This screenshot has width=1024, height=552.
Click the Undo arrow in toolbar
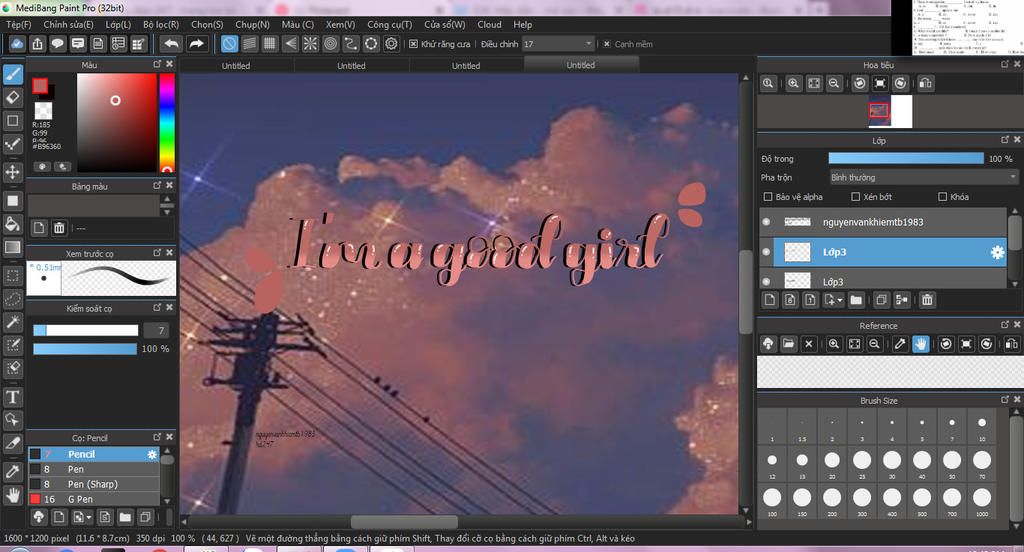point(171,44)
